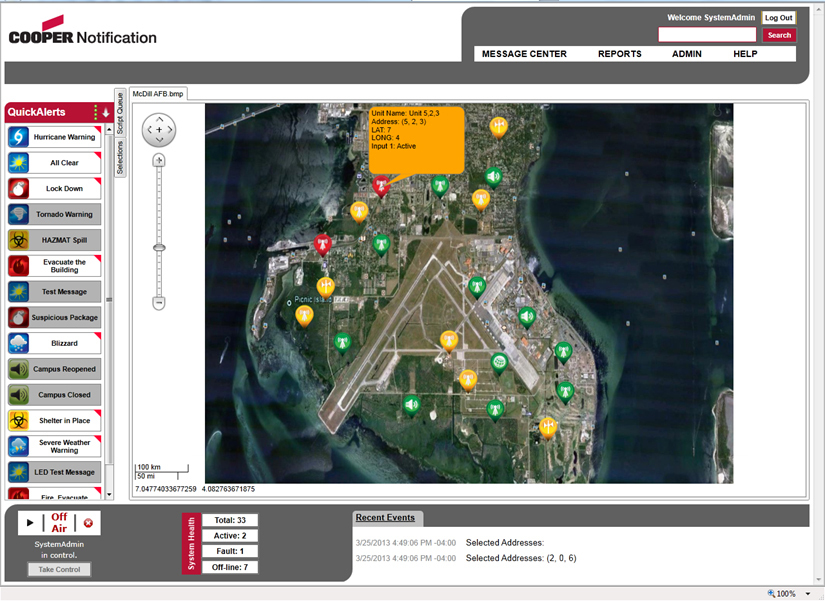
Task: Zoom in with the plus button above slider
Action: pos(159,161)
